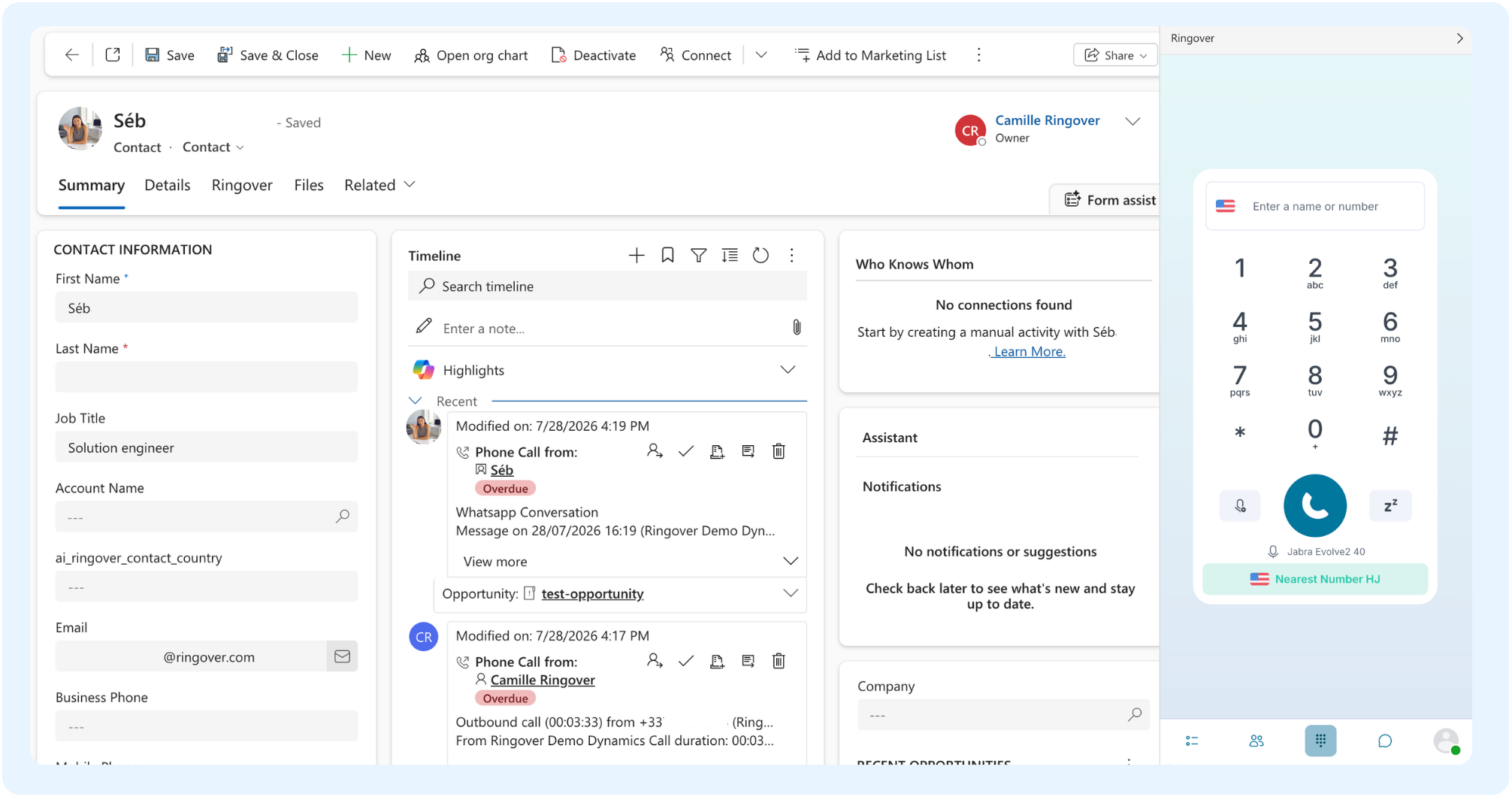Switch to the Details tab
The width and height of the screenshot is (1512, 797).
167,185
